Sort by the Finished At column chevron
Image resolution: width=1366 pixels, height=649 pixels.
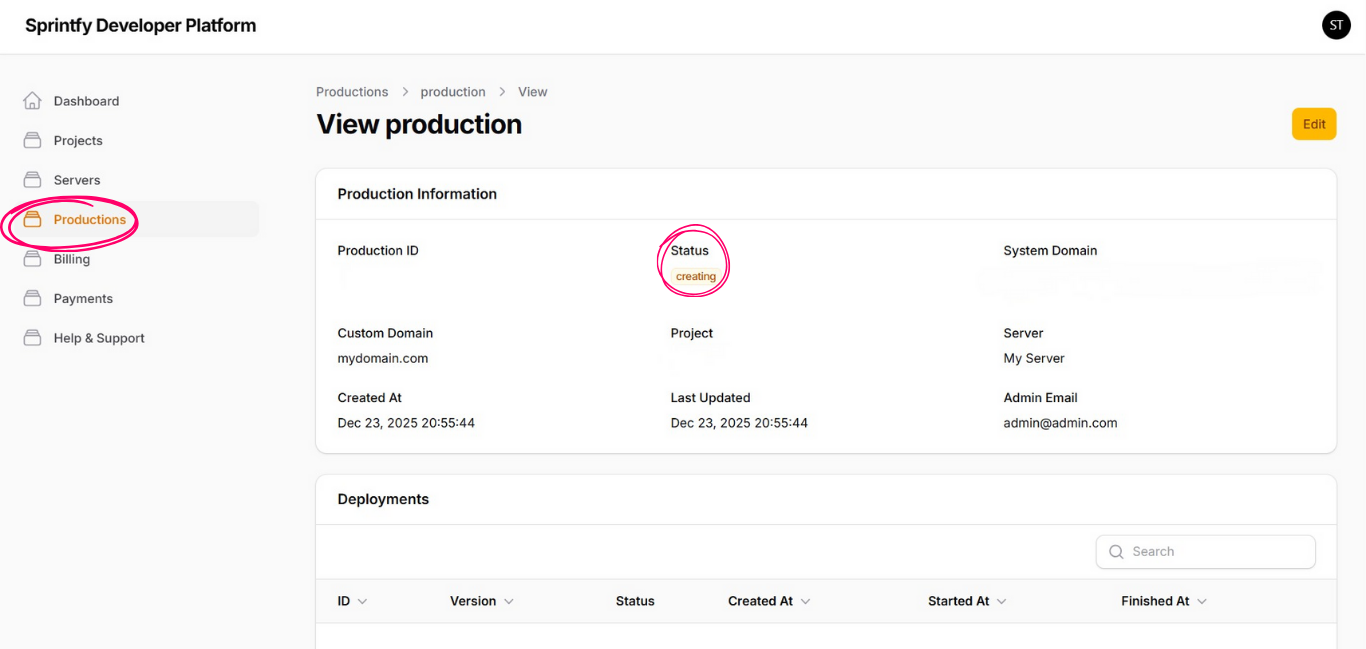click(x=1201, y=601)
